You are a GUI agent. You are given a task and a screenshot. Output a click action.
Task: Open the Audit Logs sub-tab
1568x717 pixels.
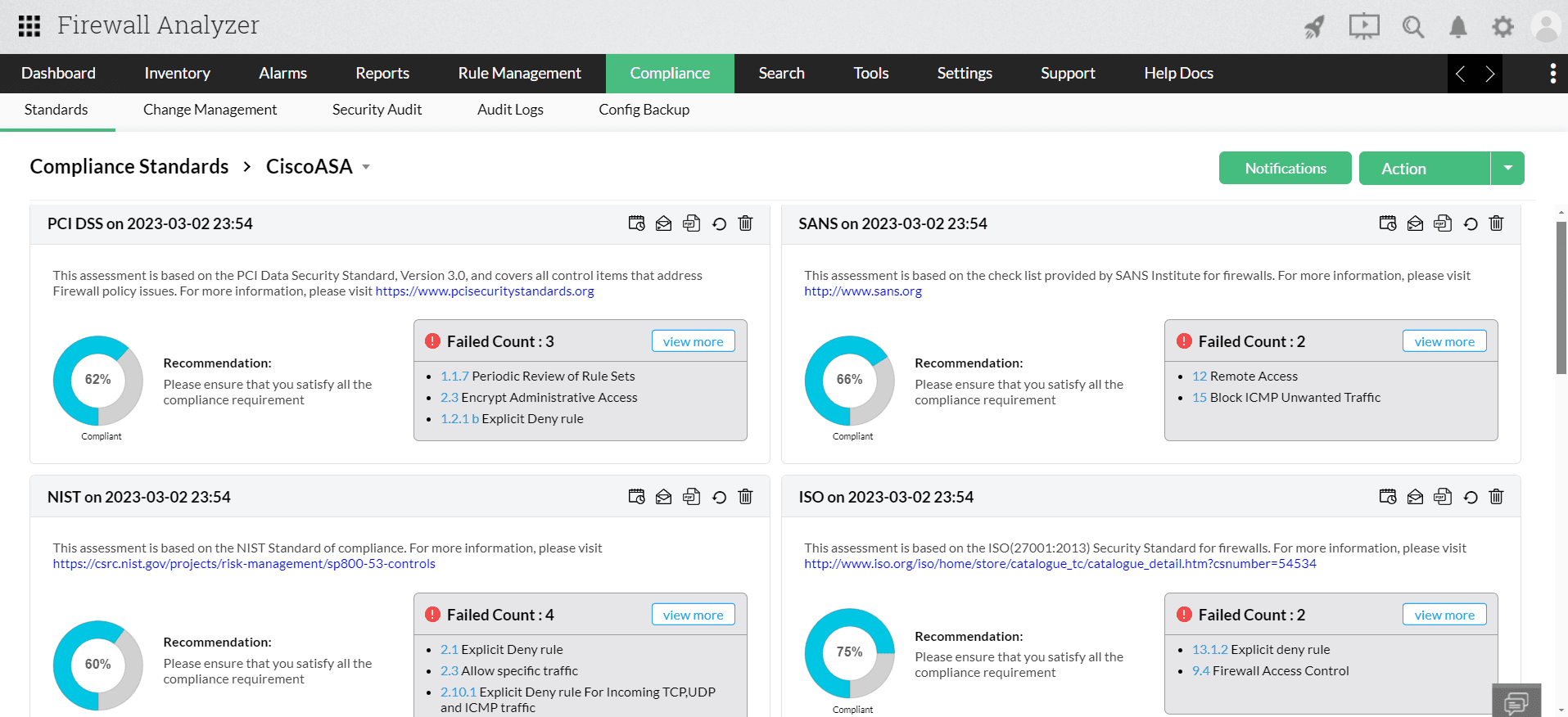click(510, 110)
